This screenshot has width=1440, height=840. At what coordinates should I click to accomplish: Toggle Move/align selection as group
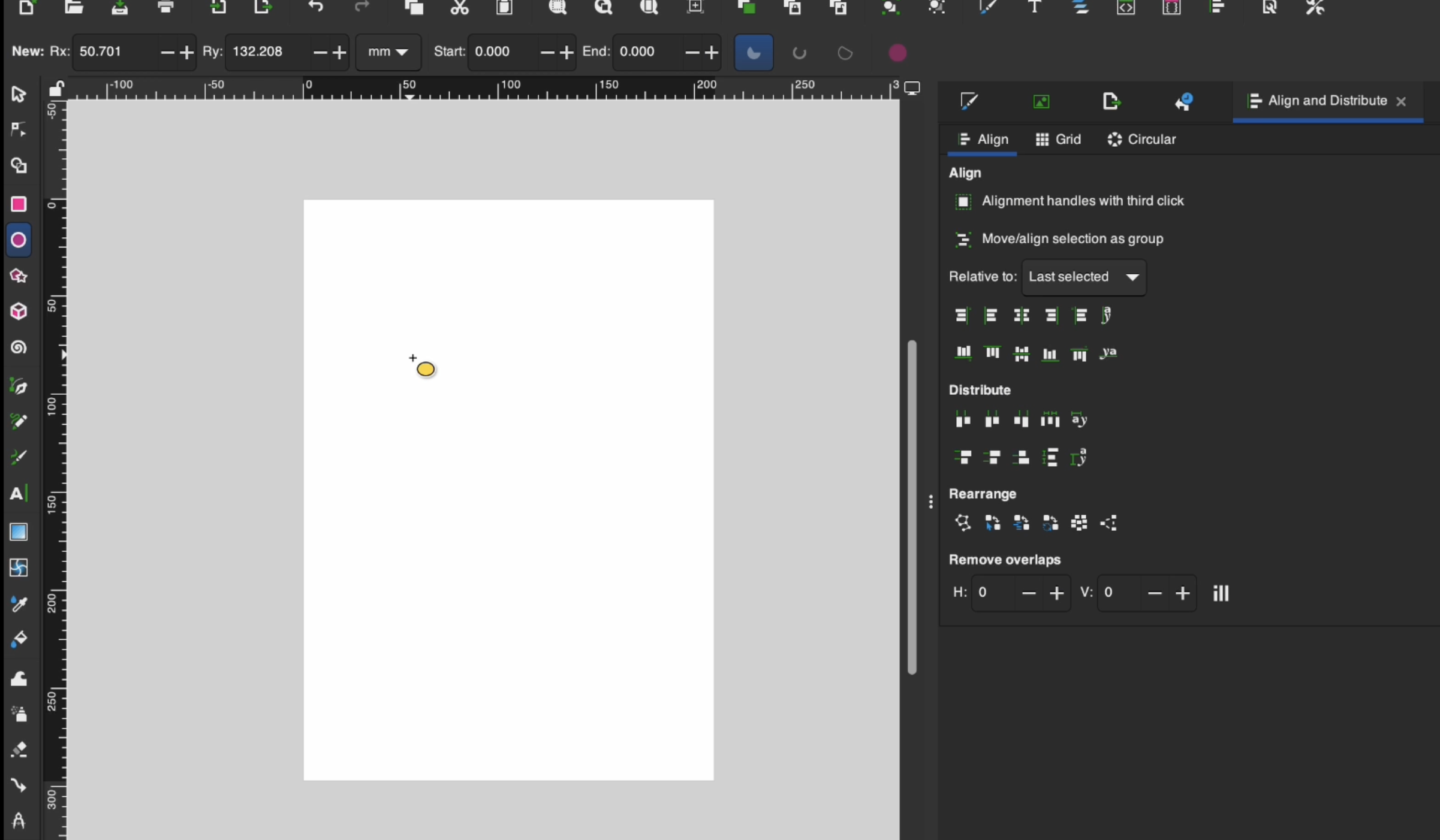click(x=963, y=239)
